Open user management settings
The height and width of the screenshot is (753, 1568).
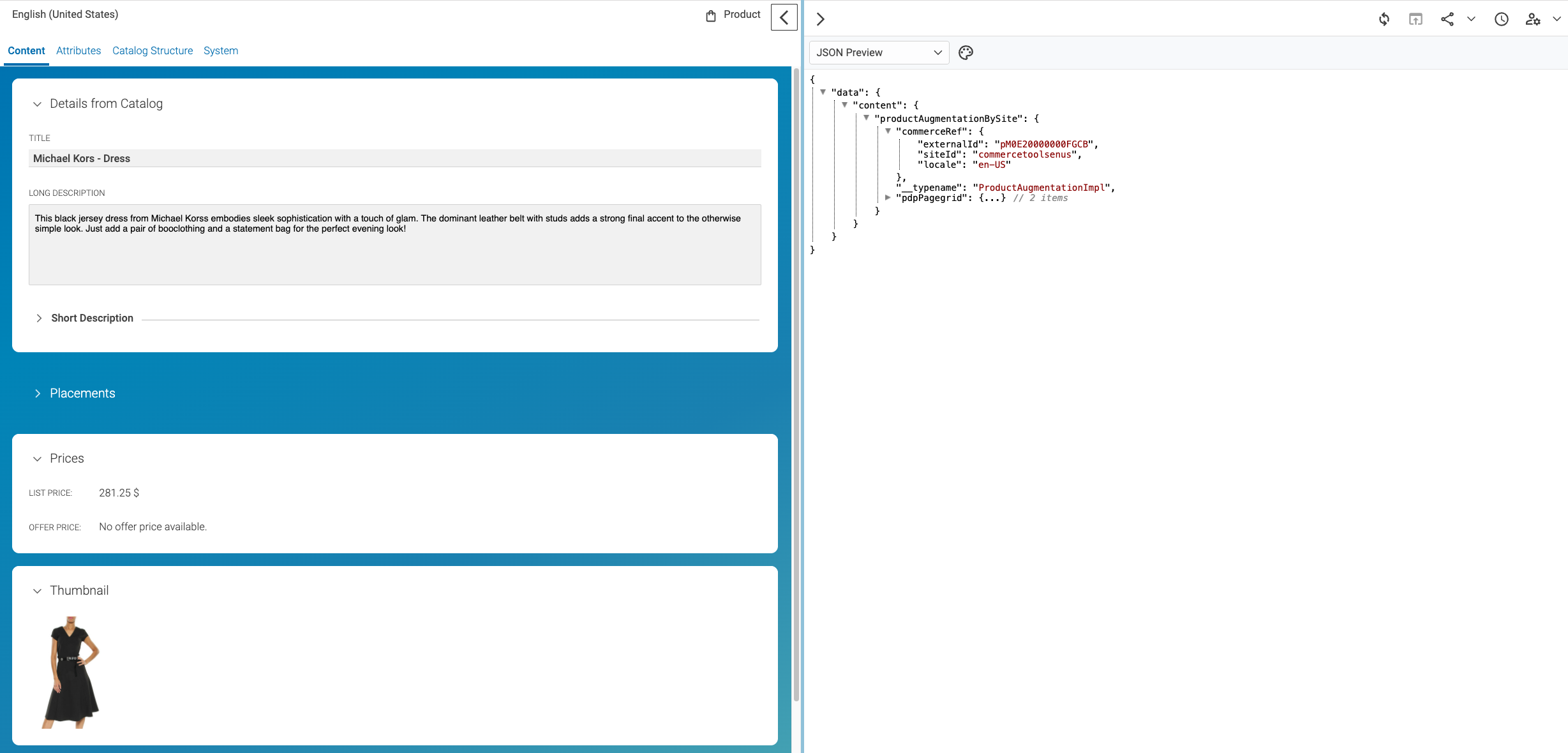pos(1533,19)
